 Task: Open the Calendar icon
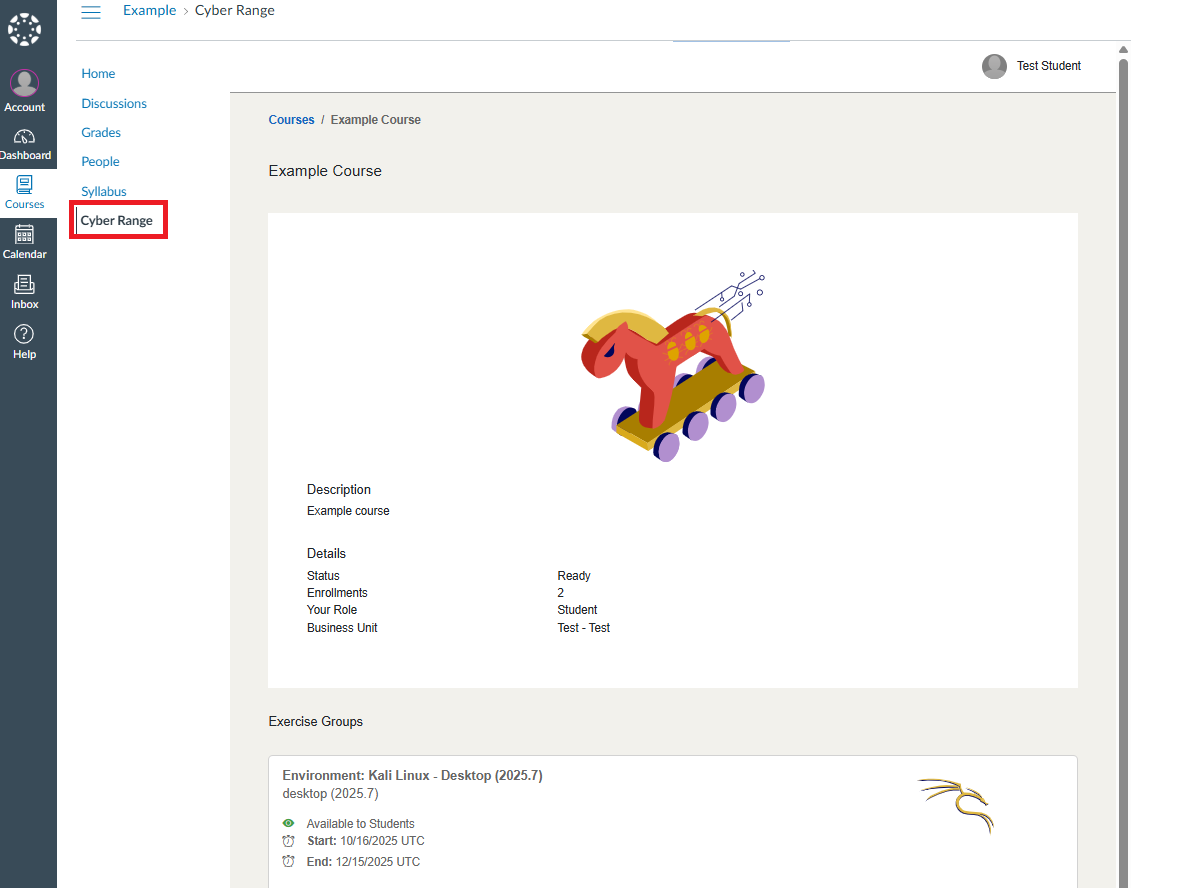(24, 238)
